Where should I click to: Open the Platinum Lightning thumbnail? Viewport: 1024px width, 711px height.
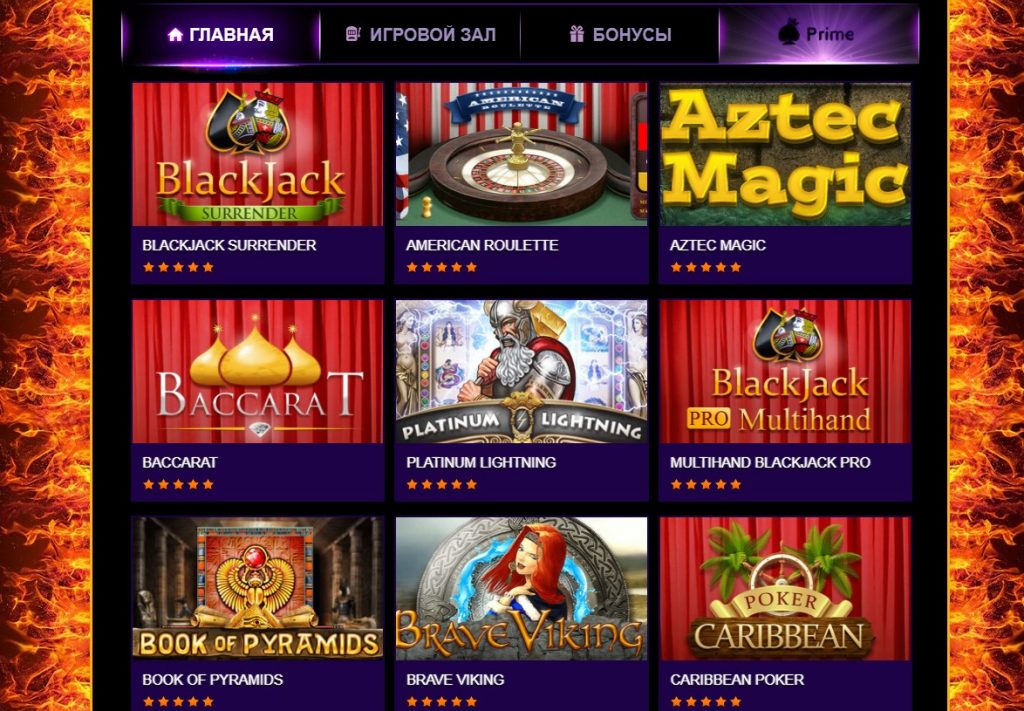pyautogui.click(x=521, y=371)
